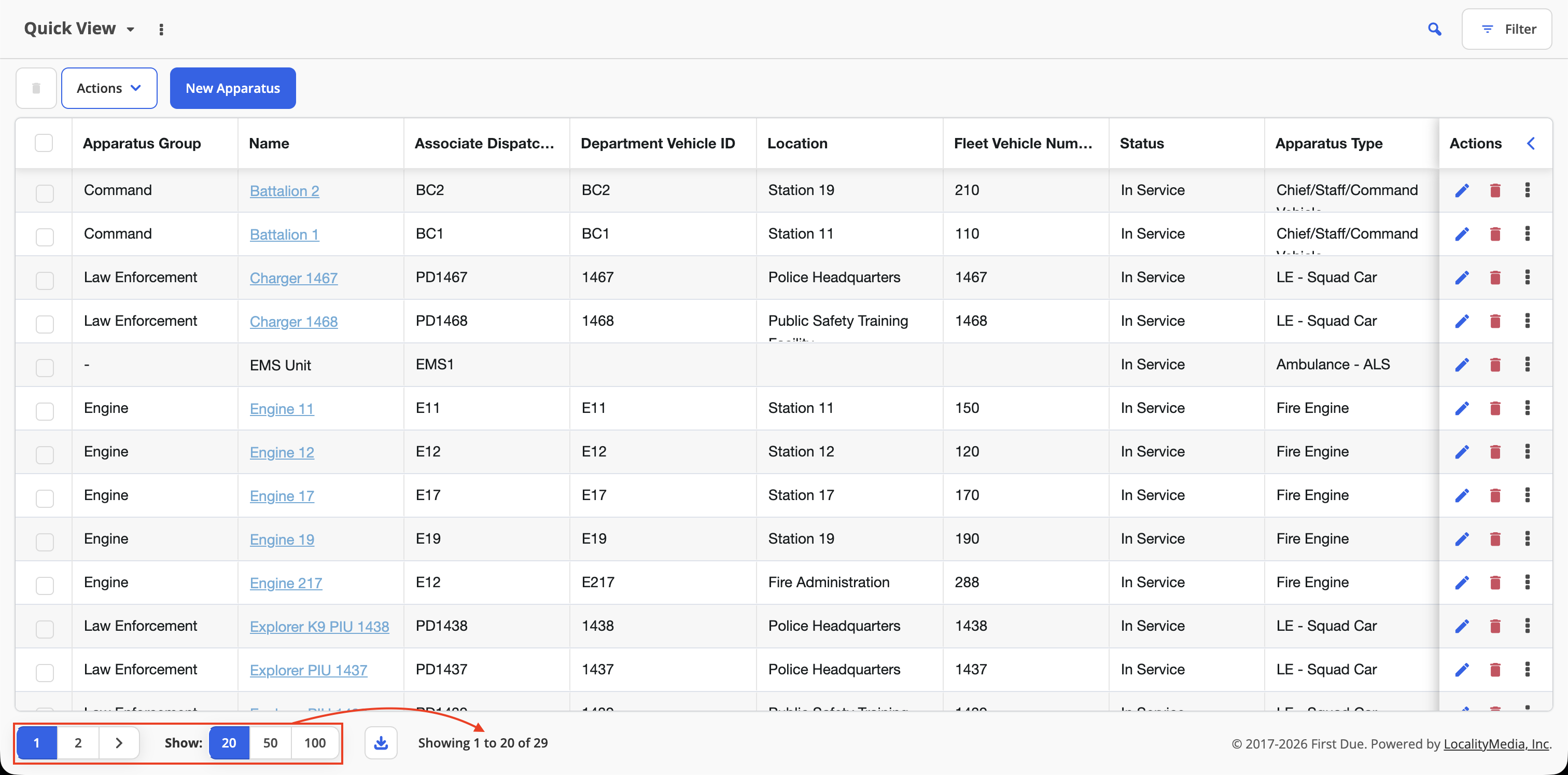The image size is (1568, 775).
Task: Toggle the select-all header checkbox
Action: [44, 143]
